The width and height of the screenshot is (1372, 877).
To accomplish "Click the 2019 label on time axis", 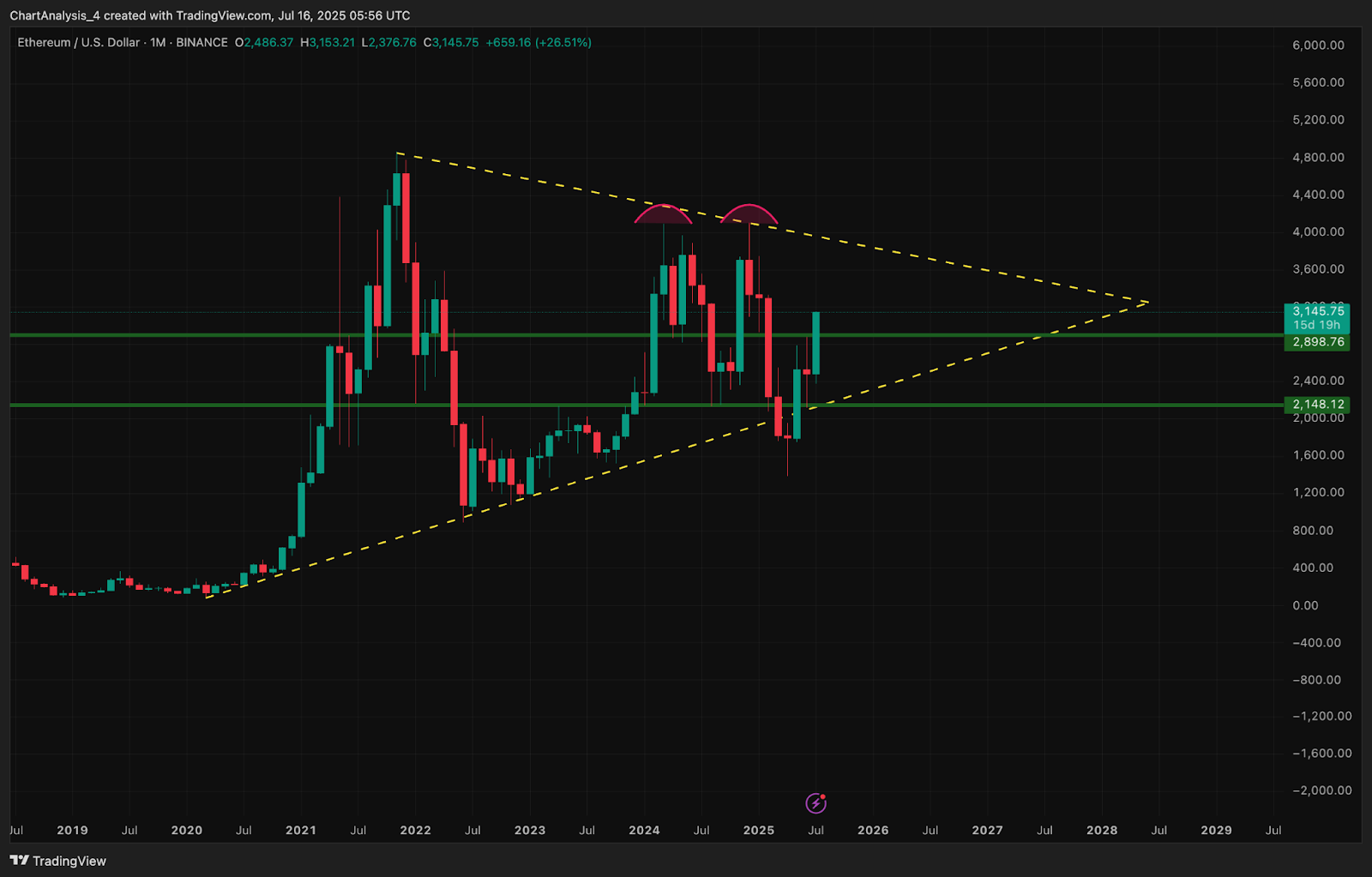I will [72, 830].
